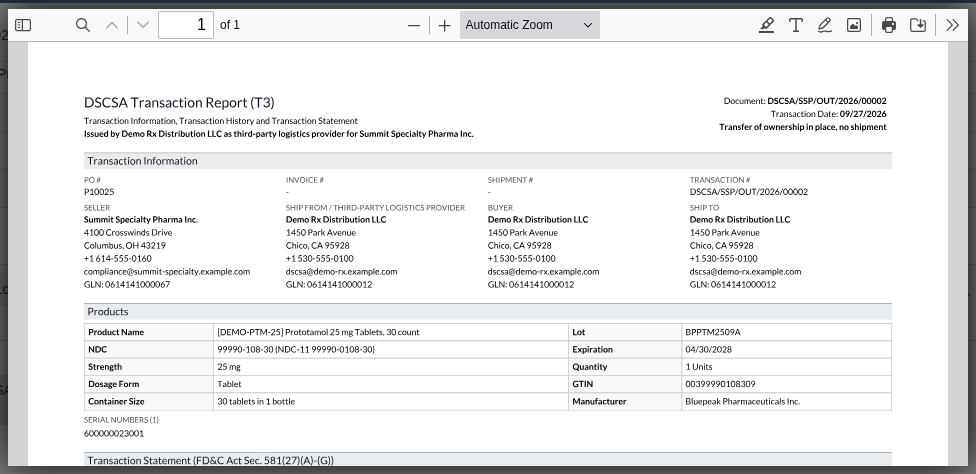Click Quantity value 1 Units
Image resolution: width=976 pixels, height=474 pixels.
699,367
